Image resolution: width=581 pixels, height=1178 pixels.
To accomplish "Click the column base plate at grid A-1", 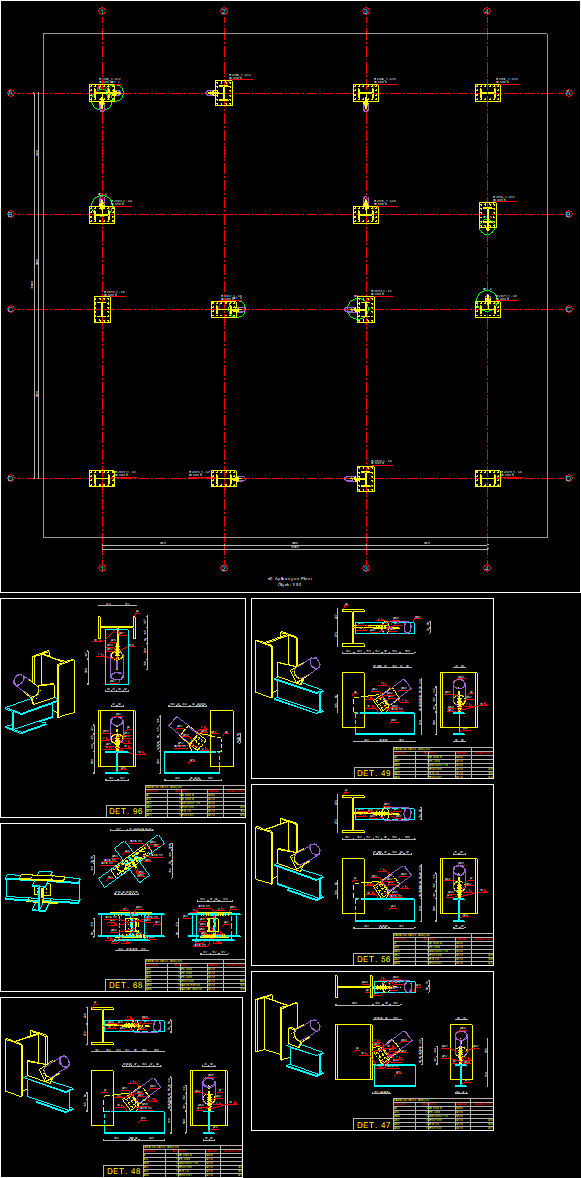I will pyautogui.click(x=101, y=94).
